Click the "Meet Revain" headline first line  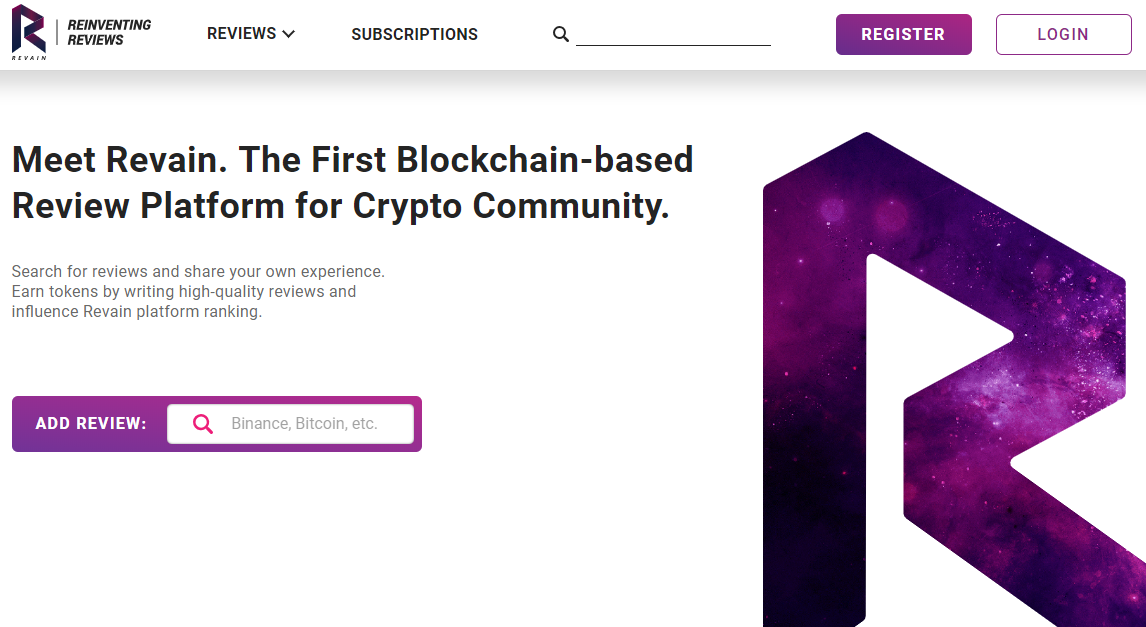[352, 160]
